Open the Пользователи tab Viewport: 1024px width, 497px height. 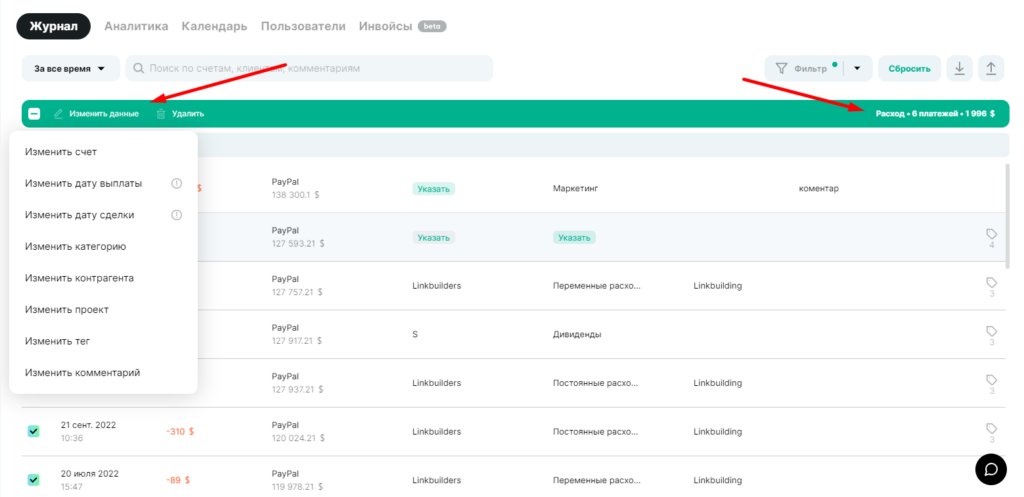coord(303,27)
